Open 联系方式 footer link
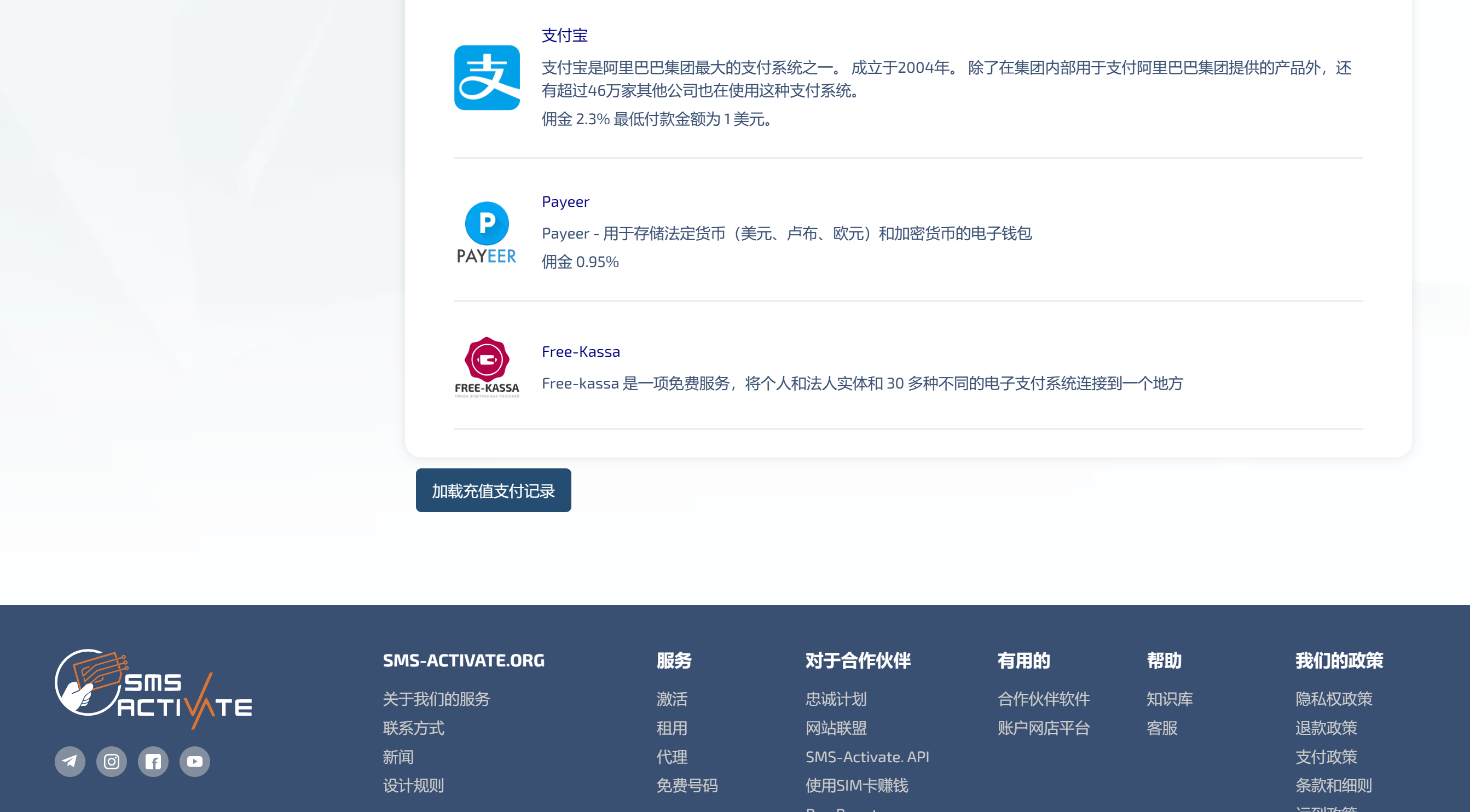 pyautogui.click(x=413, y=728)
